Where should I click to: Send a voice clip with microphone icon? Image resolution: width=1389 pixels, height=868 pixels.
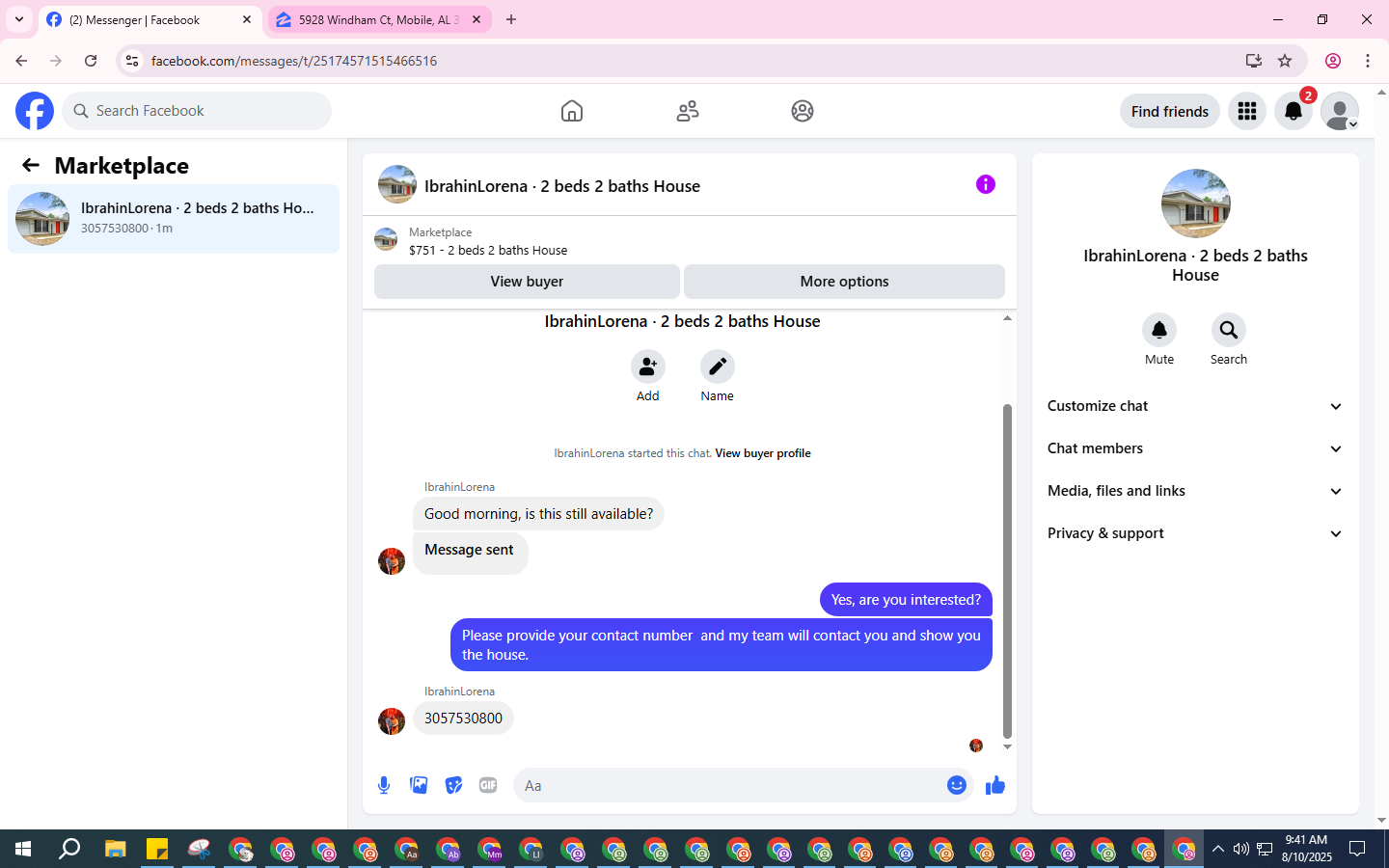point(384,785)
